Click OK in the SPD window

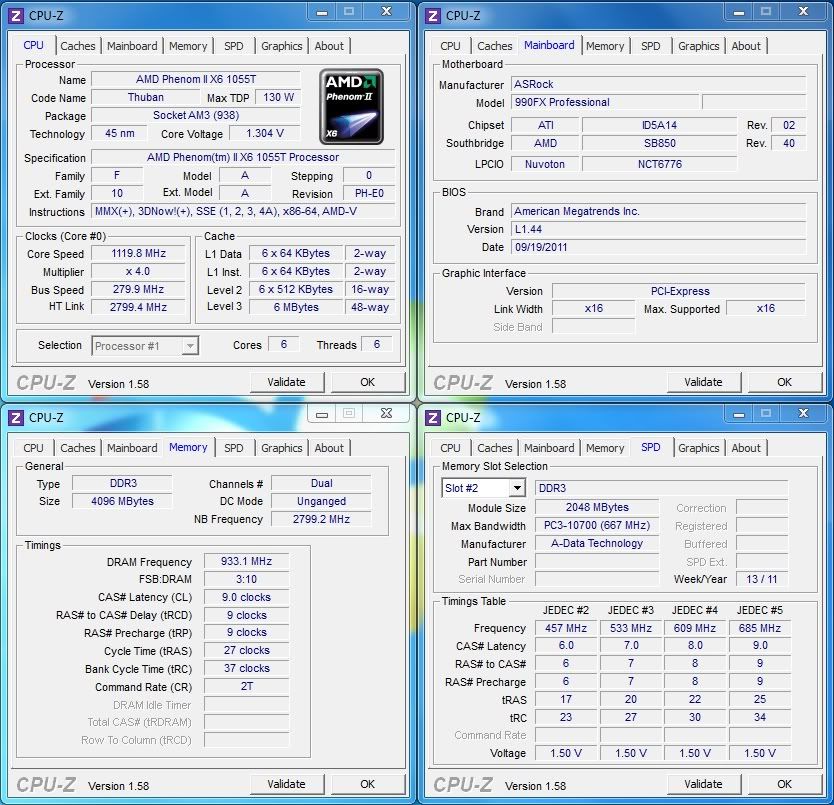(x=785, y=784)
